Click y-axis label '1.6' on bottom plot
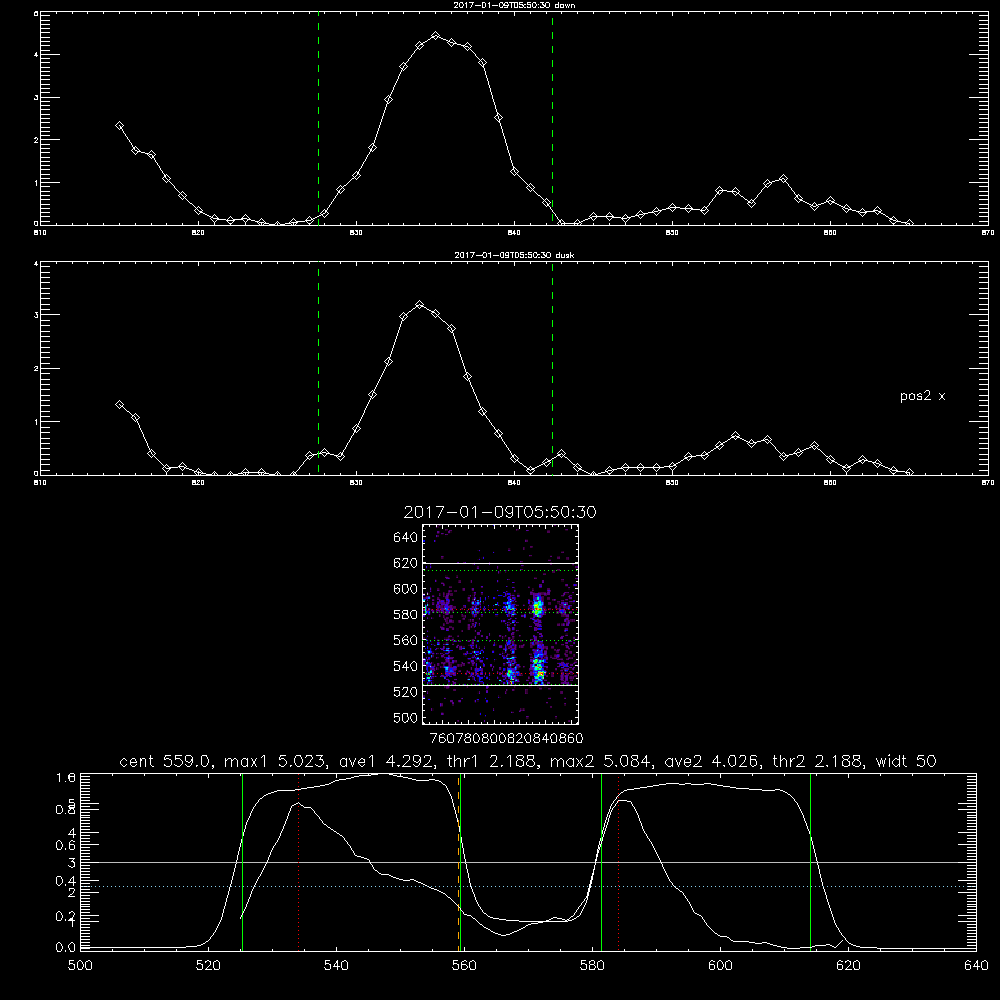The height and width of the screenshot is (1000, 1000). pos(66,777)
